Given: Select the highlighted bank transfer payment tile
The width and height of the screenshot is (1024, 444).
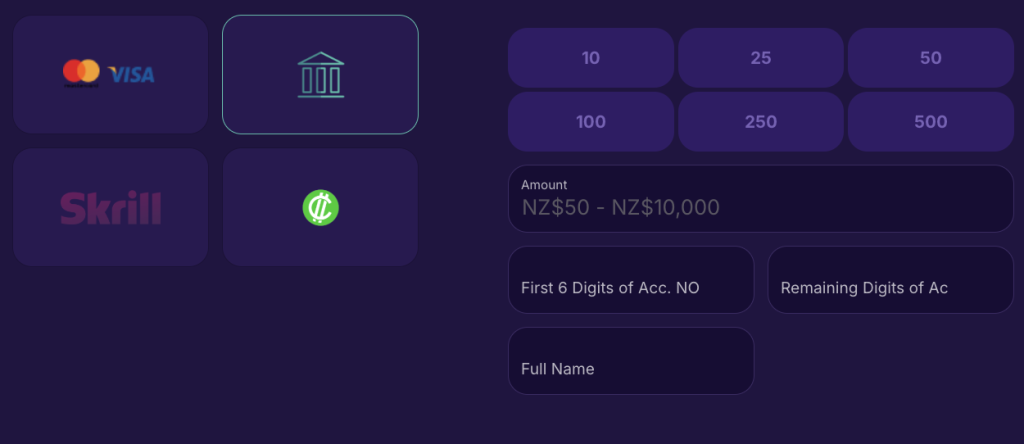Looking at the screenshot, I should coord(320,74).
